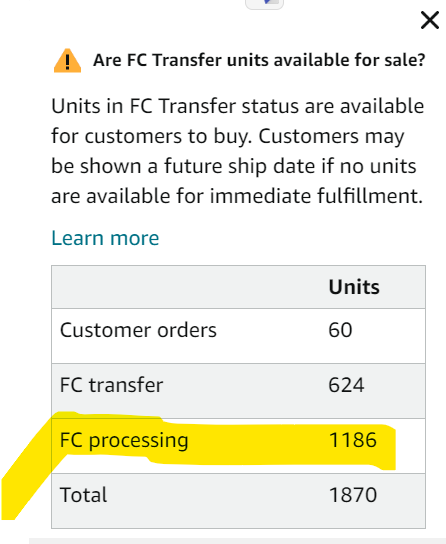
Task: Click the gray bar beneath the table
Action: [238, 541]
